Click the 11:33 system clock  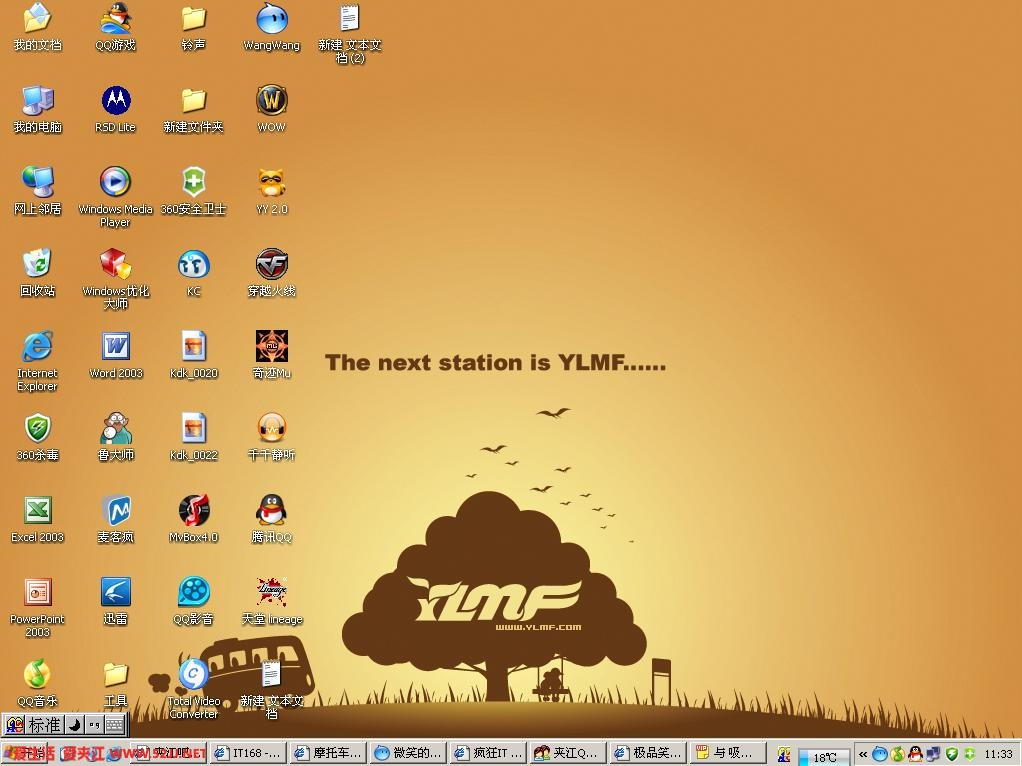tap(999, 754)
